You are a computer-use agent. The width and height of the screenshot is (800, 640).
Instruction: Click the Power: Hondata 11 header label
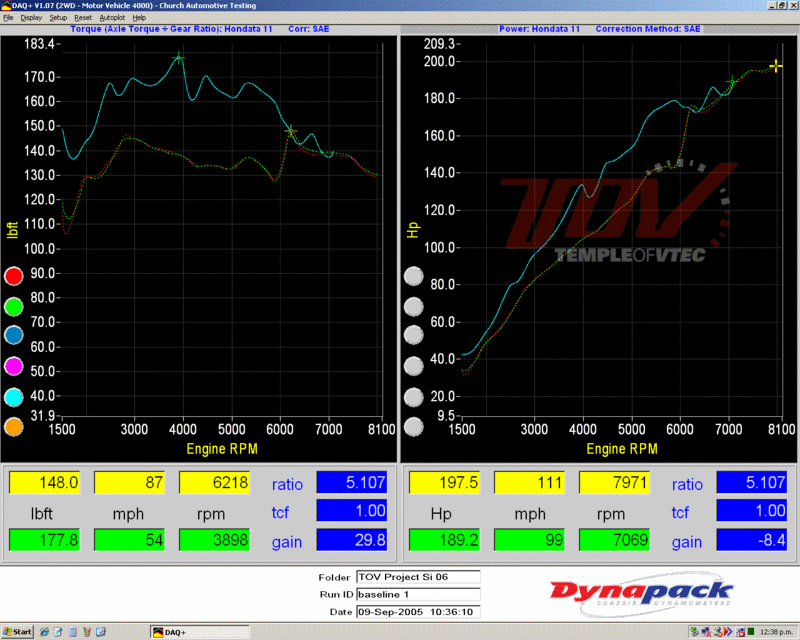tap(539, 29)
